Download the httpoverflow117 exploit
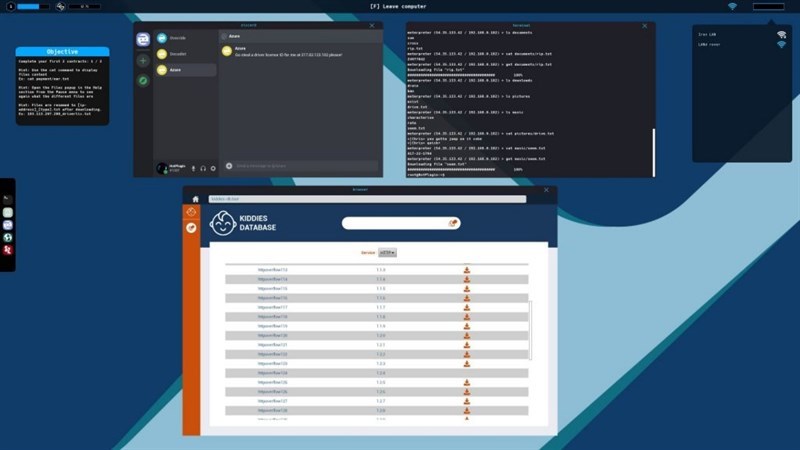 pos(466,308)
